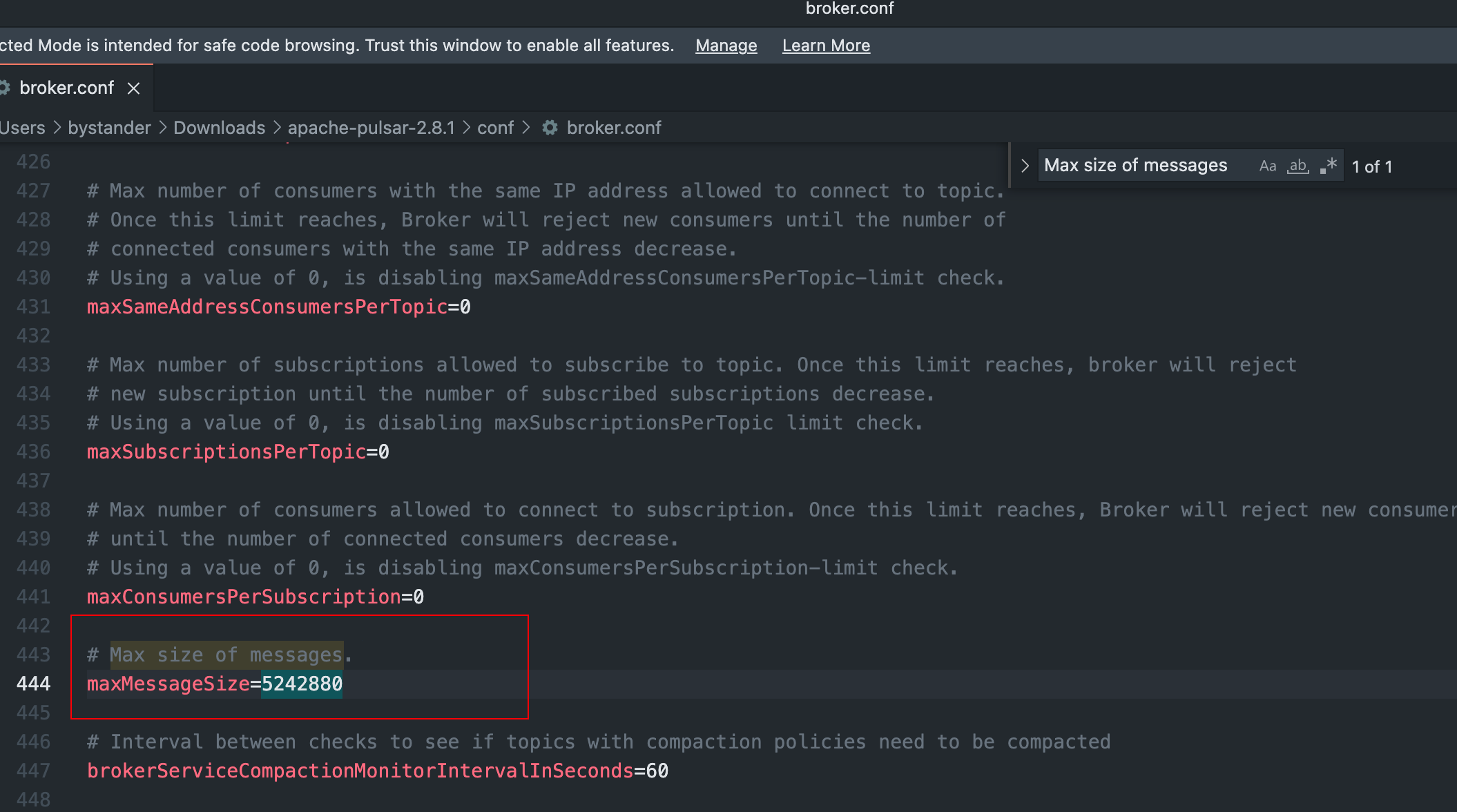
Task: Click the broker.conf breadcrumb file name
Action: (x=613, y=128)
